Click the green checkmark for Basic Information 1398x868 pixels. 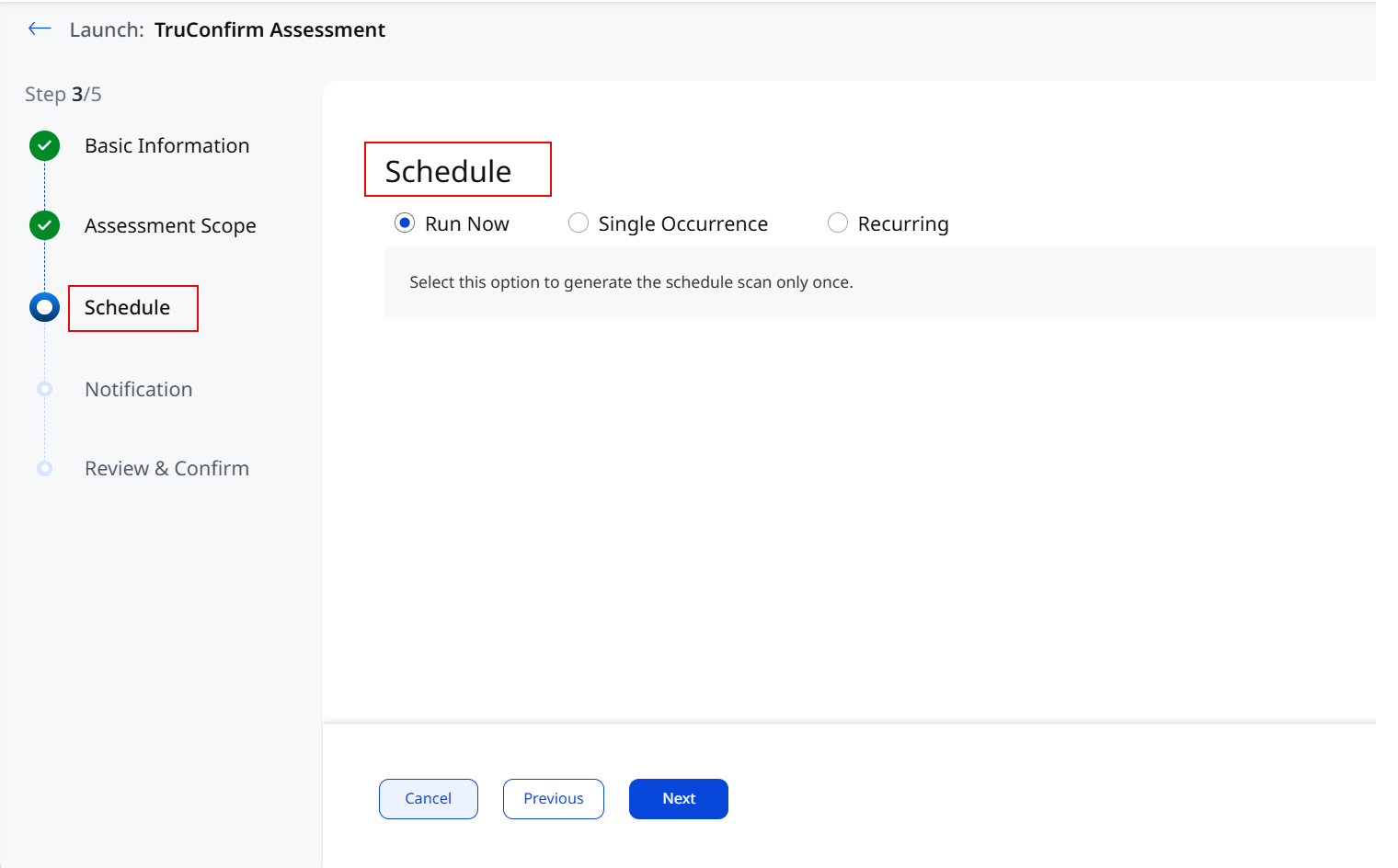tap(44, 145)
